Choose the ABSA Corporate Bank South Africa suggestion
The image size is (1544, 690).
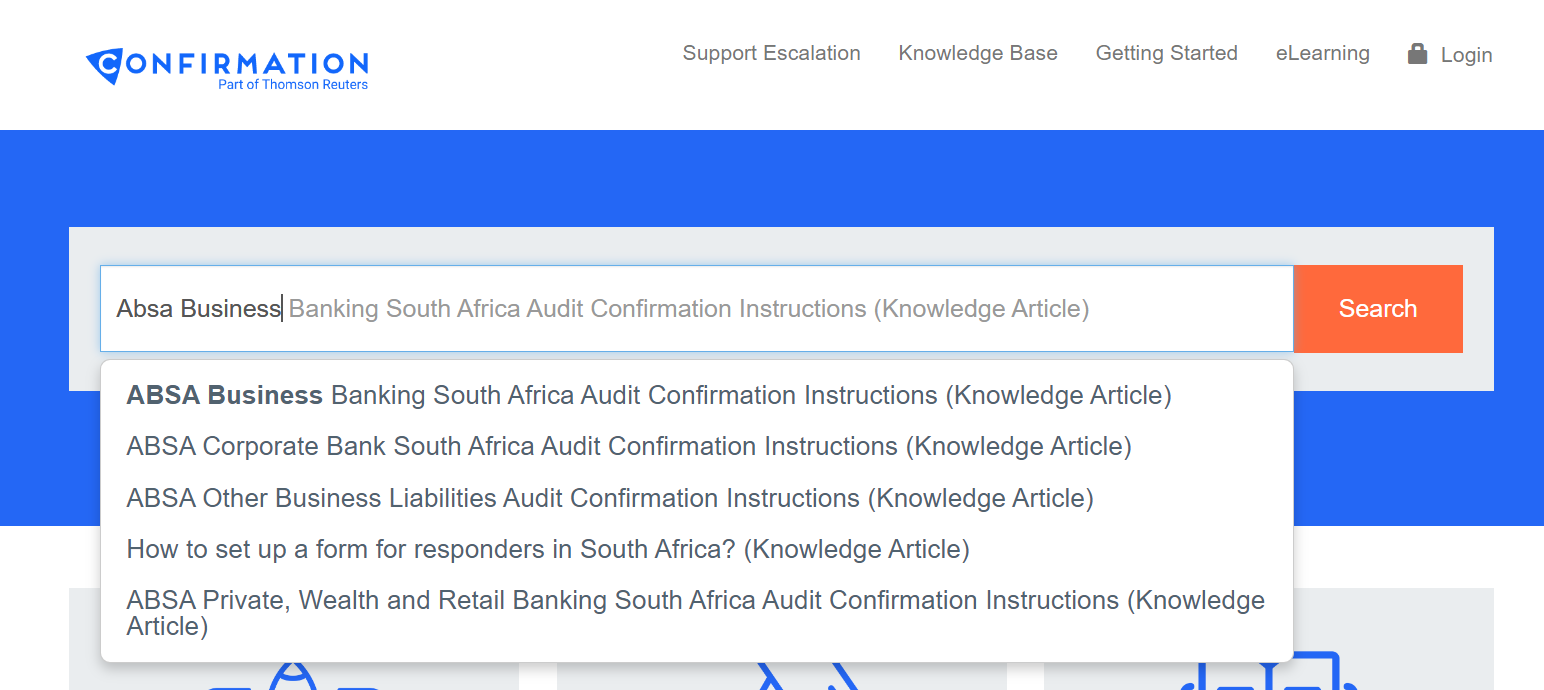[x=629, y=447]
